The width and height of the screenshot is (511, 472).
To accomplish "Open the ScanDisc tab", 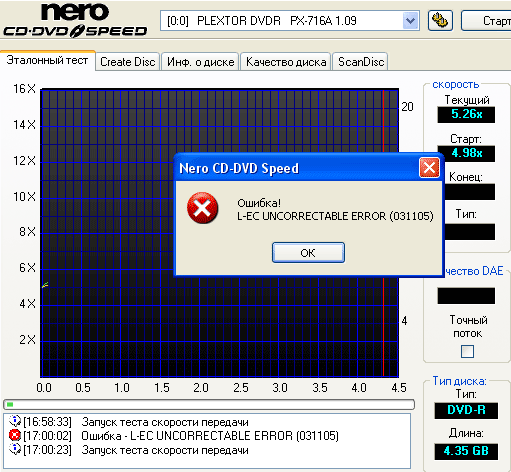I will click(x=361, y=62).
